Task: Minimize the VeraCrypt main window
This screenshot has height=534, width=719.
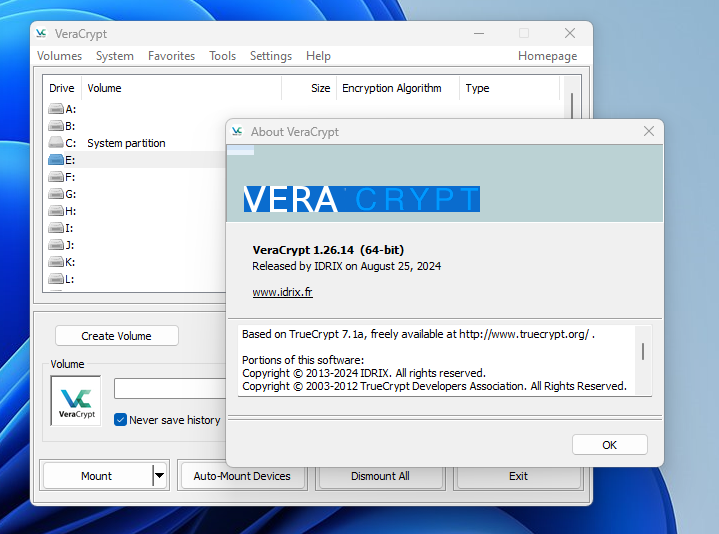Action: (x=479, y=33)
